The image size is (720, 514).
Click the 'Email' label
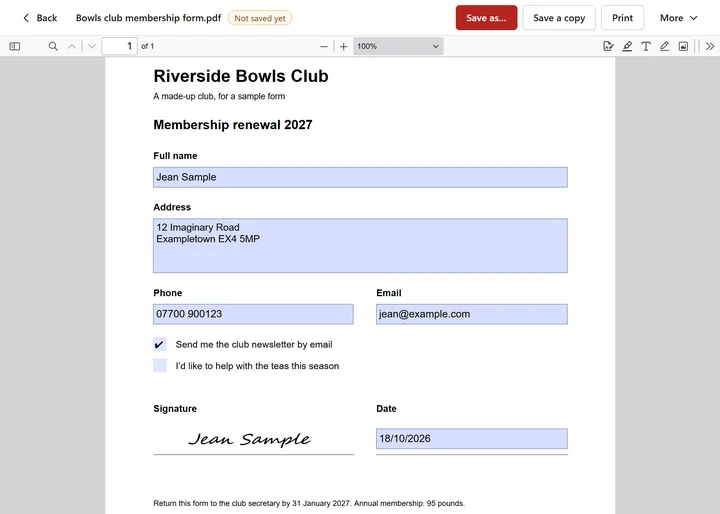[389, 293]
